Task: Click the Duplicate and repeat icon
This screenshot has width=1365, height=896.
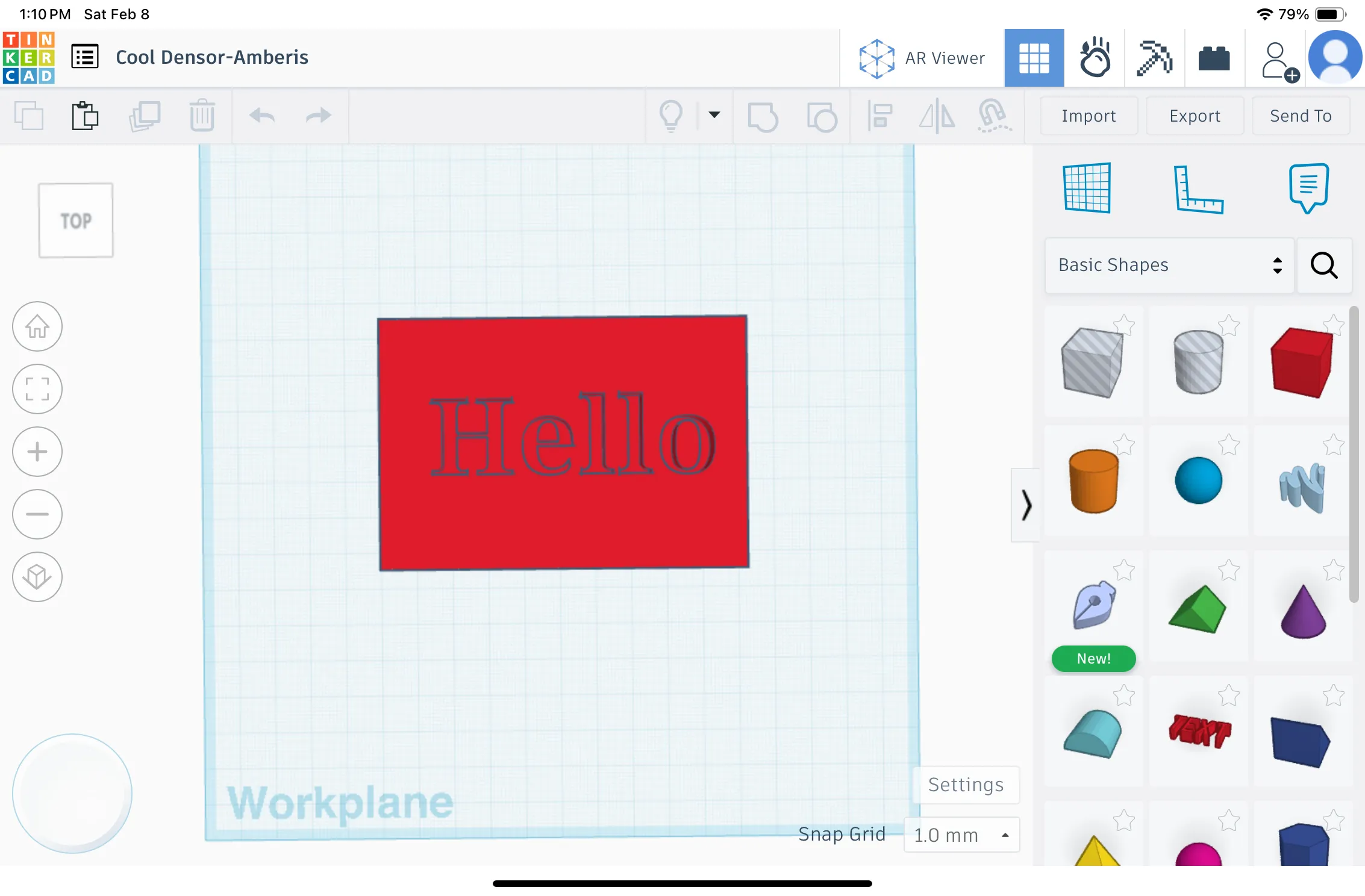Action: 145,116
